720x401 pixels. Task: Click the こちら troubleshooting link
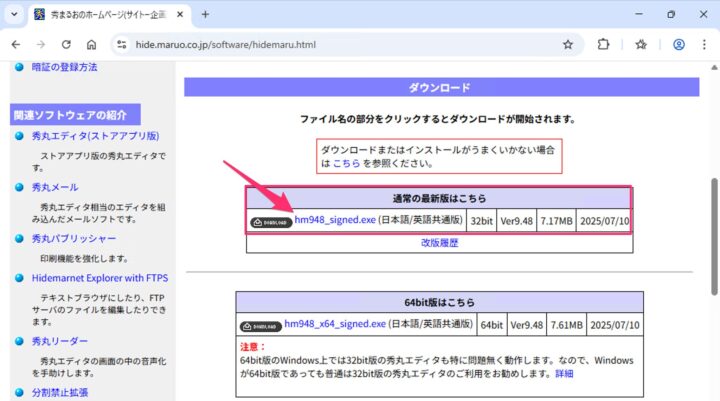(346, 164)
